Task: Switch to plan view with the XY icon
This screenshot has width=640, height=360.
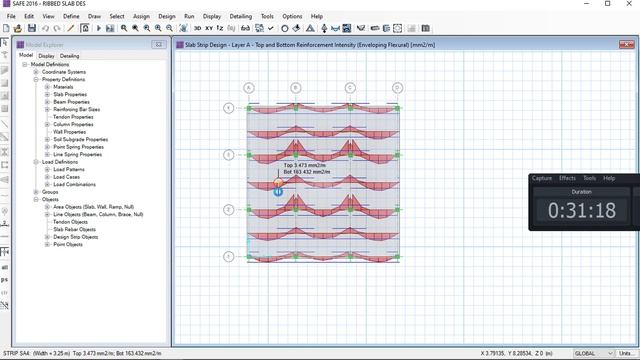Action: 209,28
